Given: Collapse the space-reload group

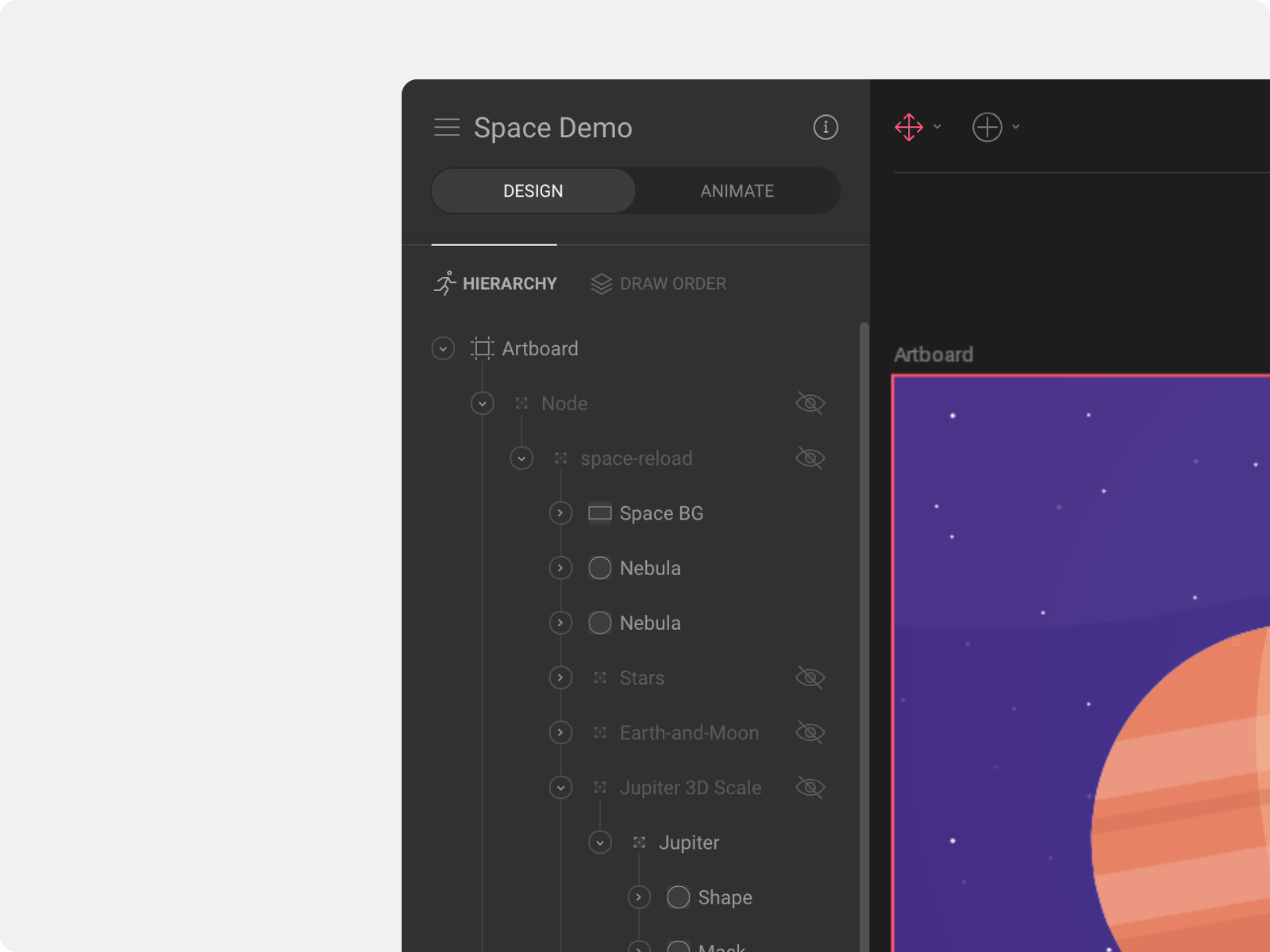Looking at the screenshot, I should pyautogui.click(x=521, y=459).
